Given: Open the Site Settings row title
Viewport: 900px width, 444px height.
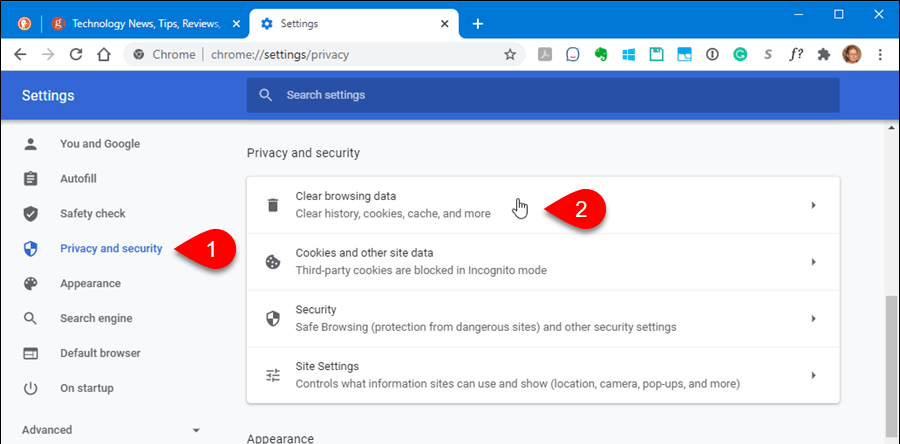Looking at the screenshot, I should pos(327,366).
